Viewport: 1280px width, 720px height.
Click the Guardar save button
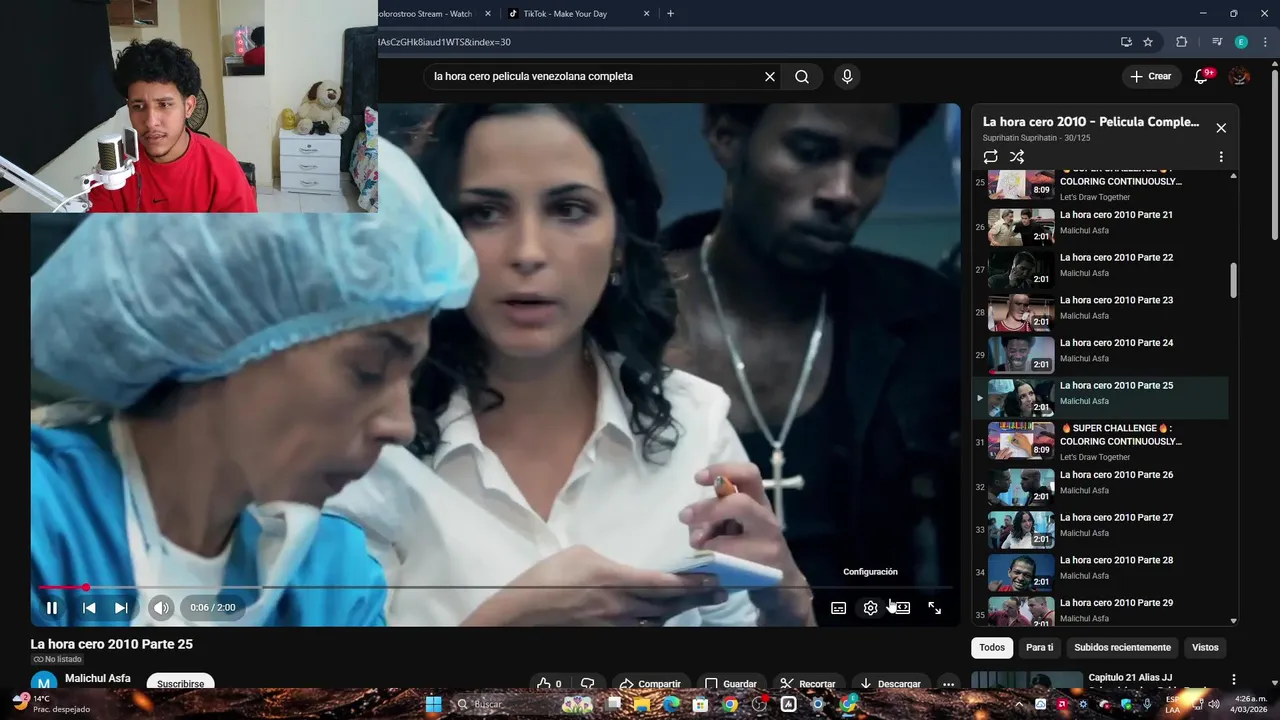click(x=731, y=684)
